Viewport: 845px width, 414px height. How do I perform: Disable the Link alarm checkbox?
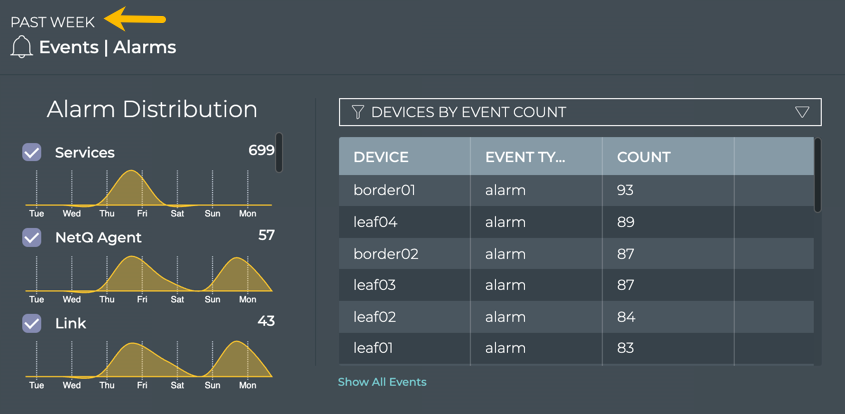tap(32, 323)
